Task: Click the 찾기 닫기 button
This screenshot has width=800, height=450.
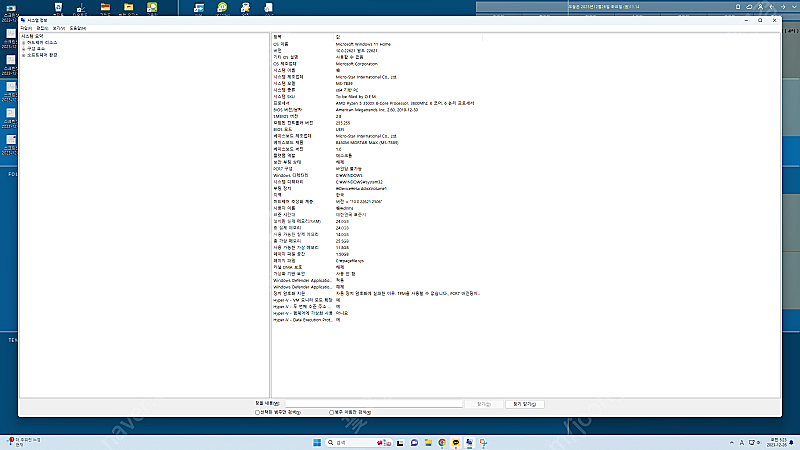Action: [x=524, y=404]
